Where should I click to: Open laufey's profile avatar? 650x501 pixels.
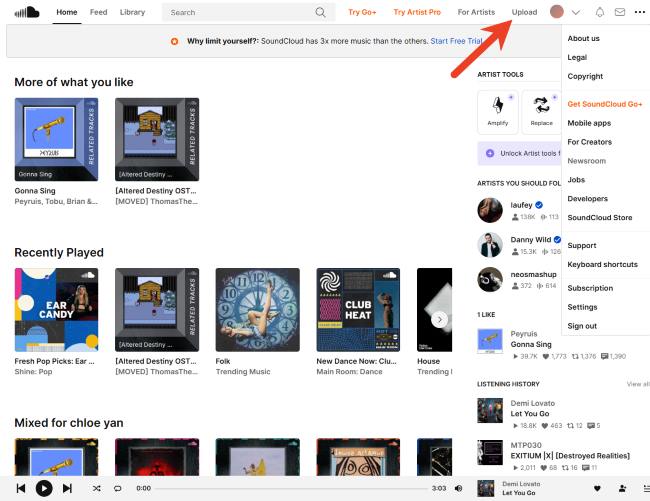[x=490, y=210]
